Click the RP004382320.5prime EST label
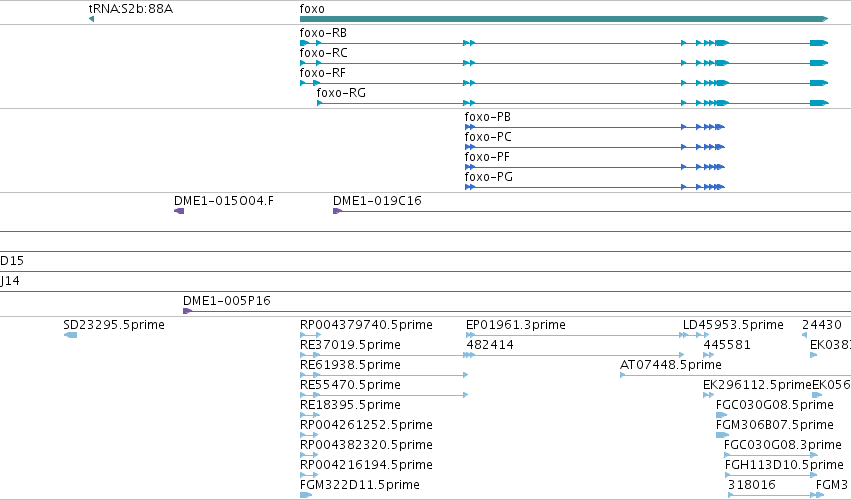851x500 pixels. pos(366,445)
